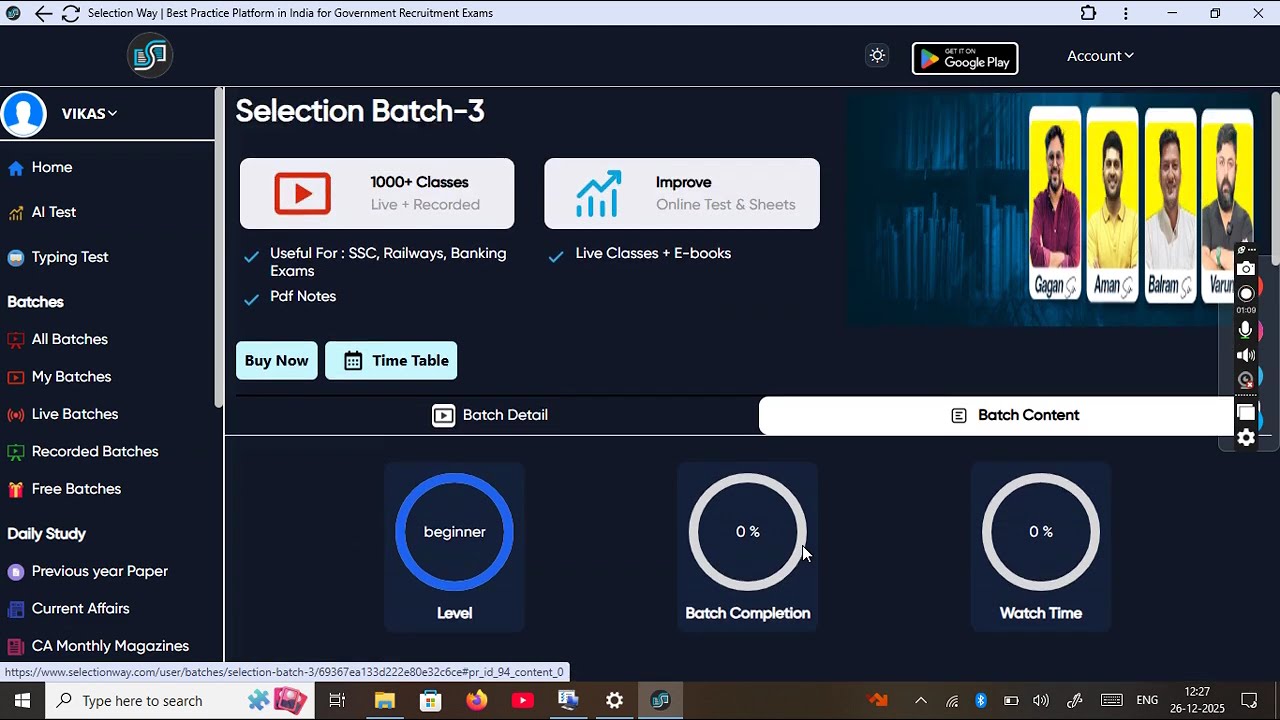Click the main page vertical scrollbar

pyautogui.click(x=1275, y=180)
